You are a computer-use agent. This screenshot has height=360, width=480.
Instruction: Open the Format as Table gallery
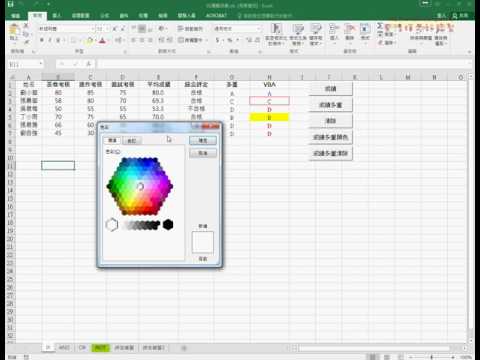pyautogui.click(x=298, y=35)
